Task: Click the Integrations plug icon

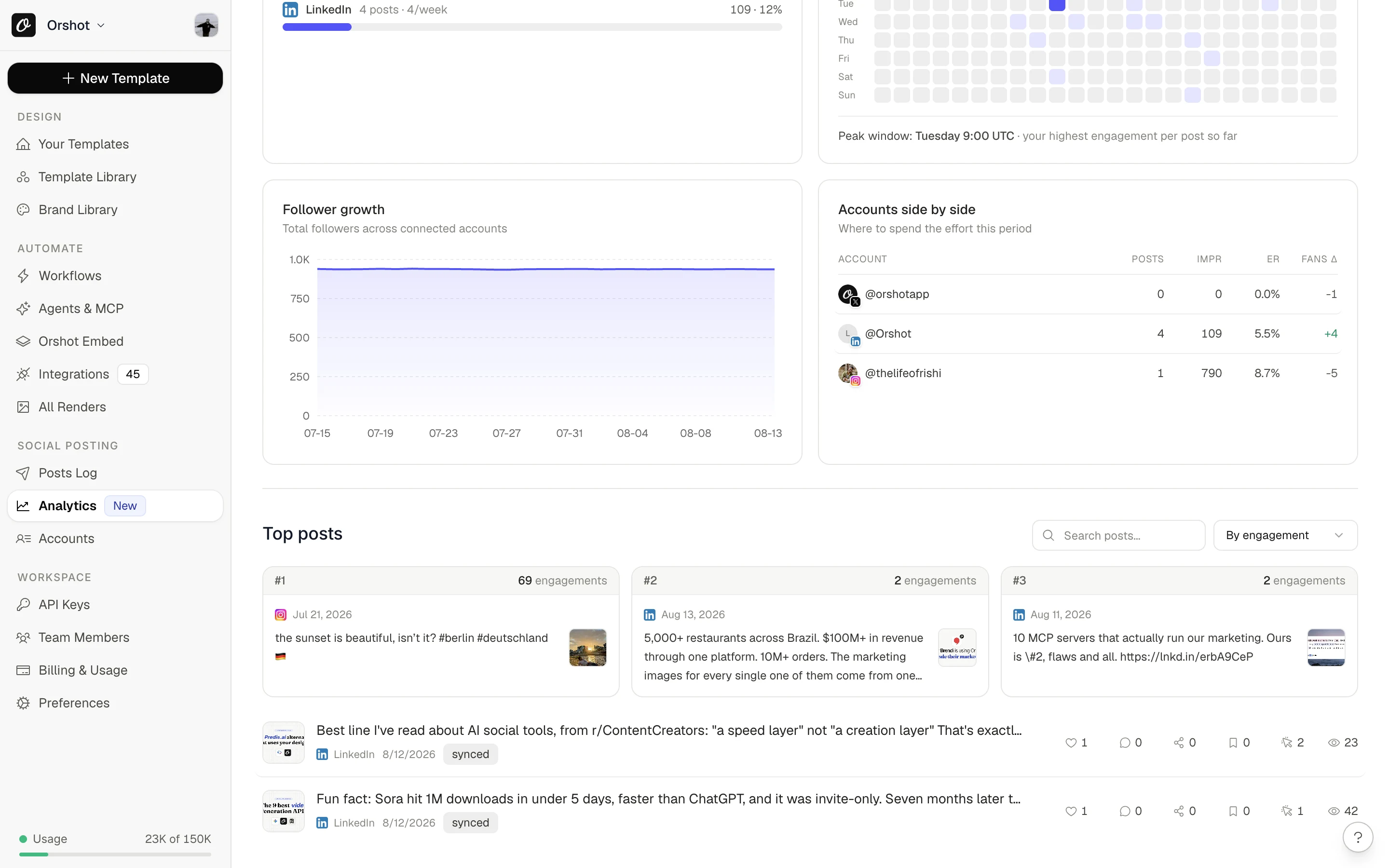Action: point(23,374)
